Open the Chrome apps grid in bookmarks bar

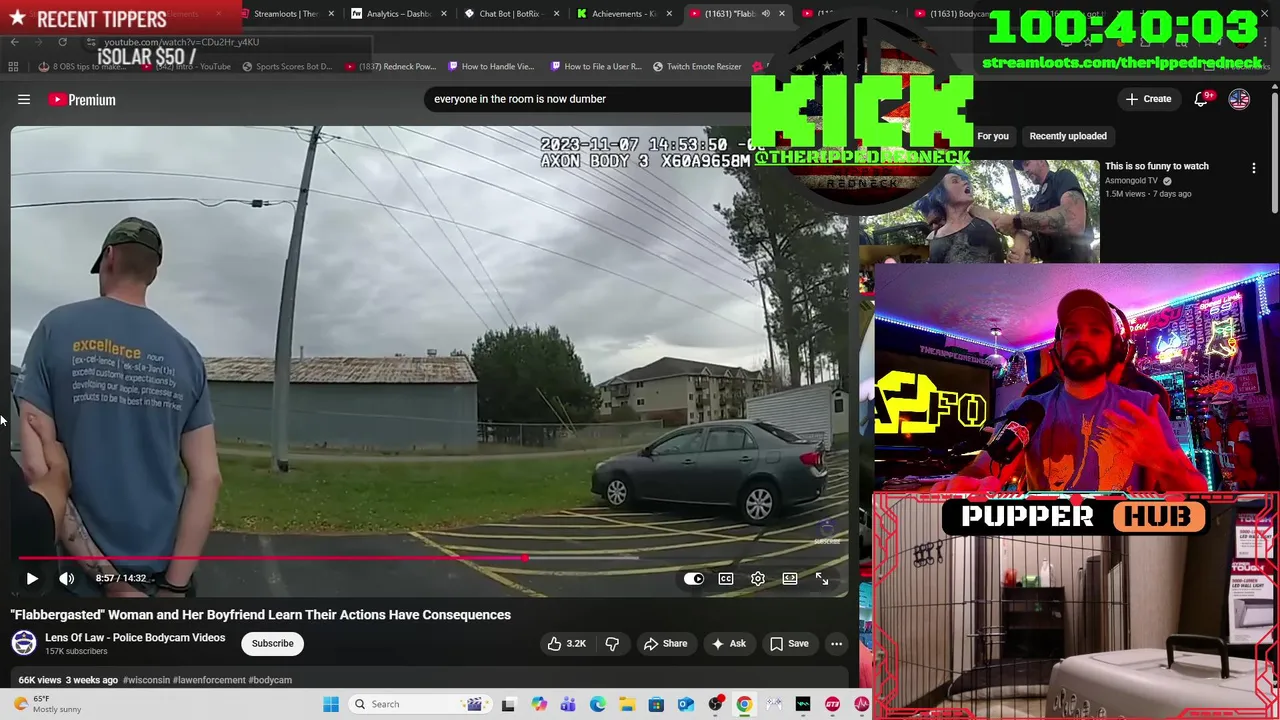tap(13, 67)
